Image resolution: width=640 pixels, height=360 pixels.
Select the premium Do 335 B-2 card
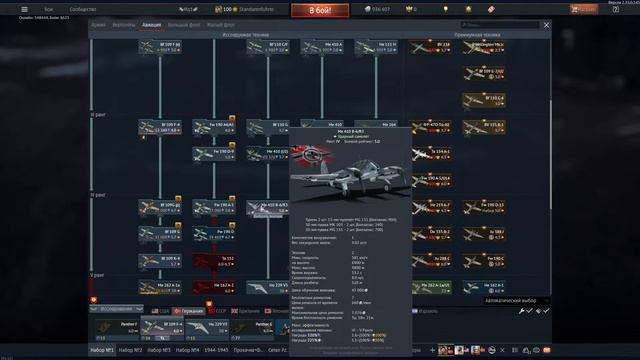(x=431, y=234)
